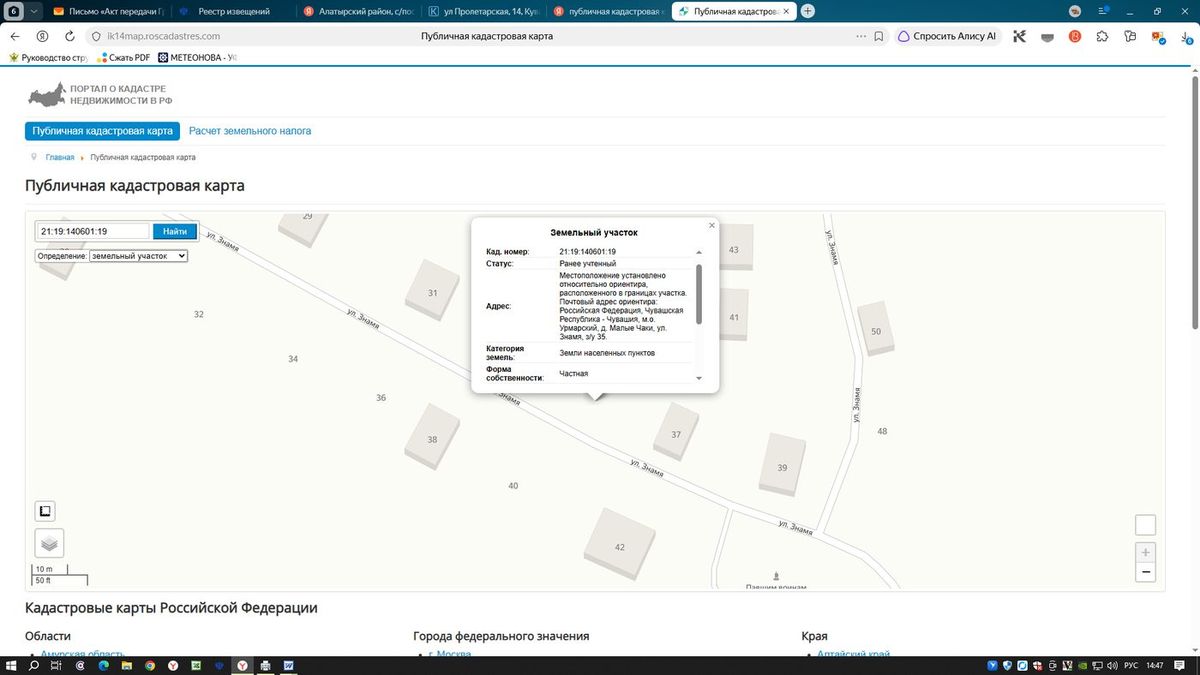Image resolution: width=1200 pixels, height=675 pixels.
Task: Click the Главная breadcrumb link
Action: pyautogui.click(x=60, y=157)
